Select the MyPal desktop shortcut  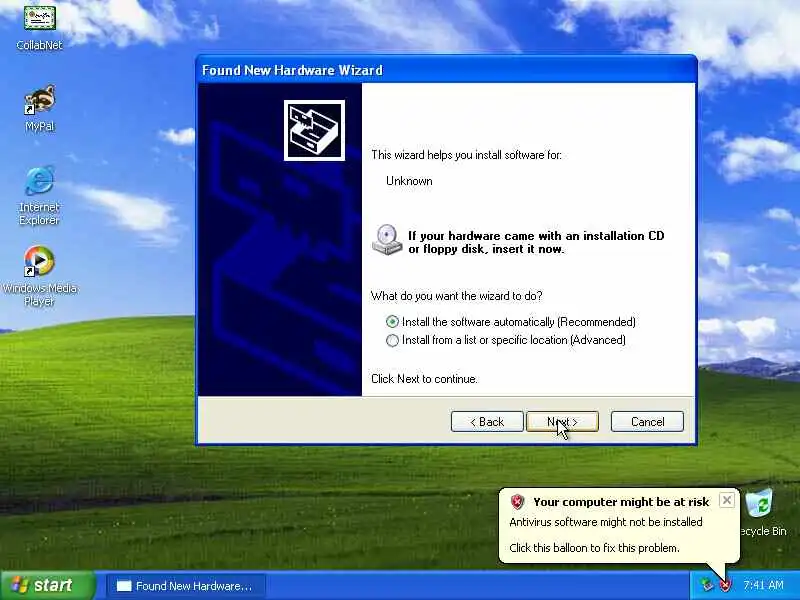(x=39, y=109)
